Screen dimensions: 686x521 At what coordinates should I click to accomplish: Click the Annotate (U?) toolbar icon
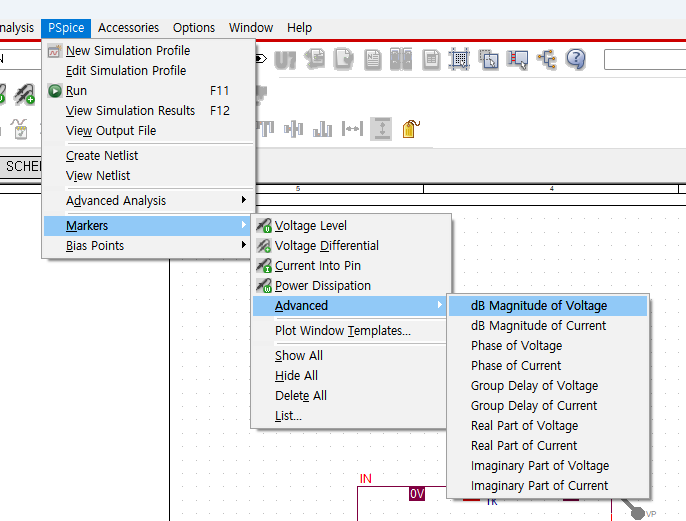tap(285, 60)
